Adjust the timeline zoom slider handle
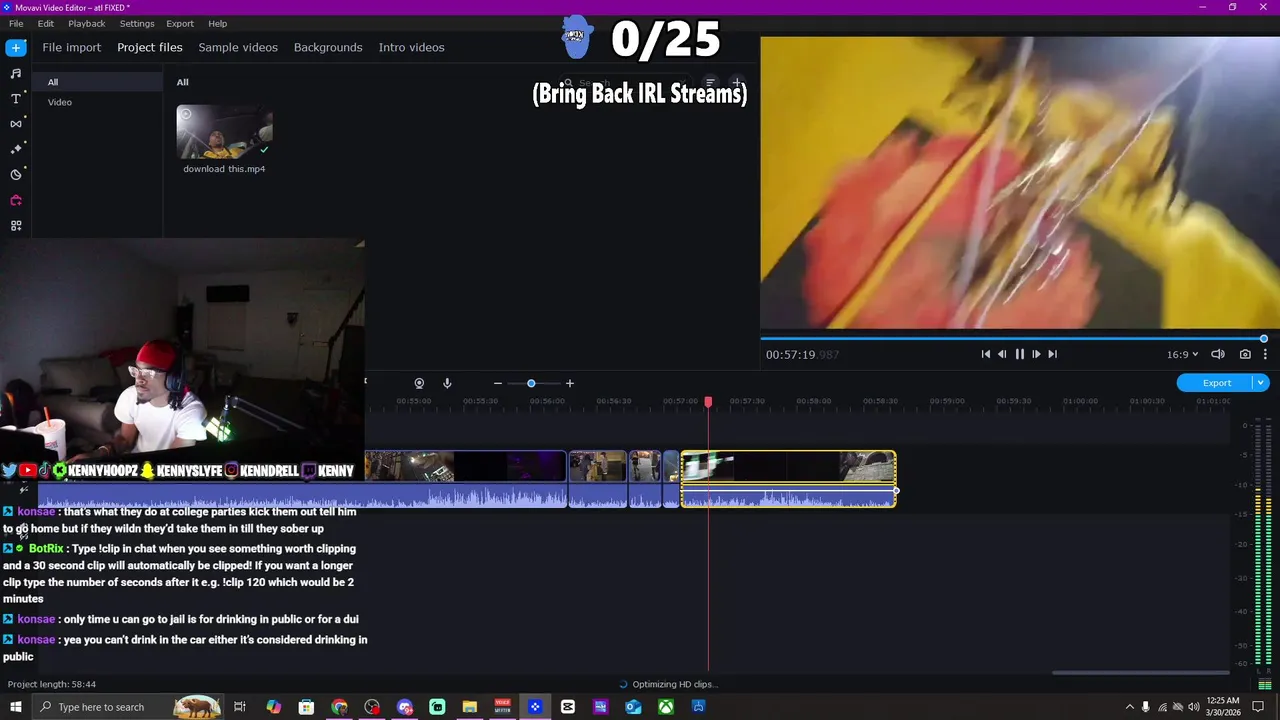 [x=531, y=383]
